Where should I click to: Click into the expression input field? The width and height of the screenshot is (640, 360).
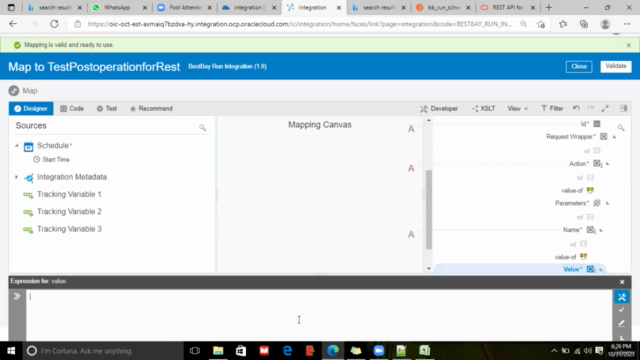click(x=319, y=315)
